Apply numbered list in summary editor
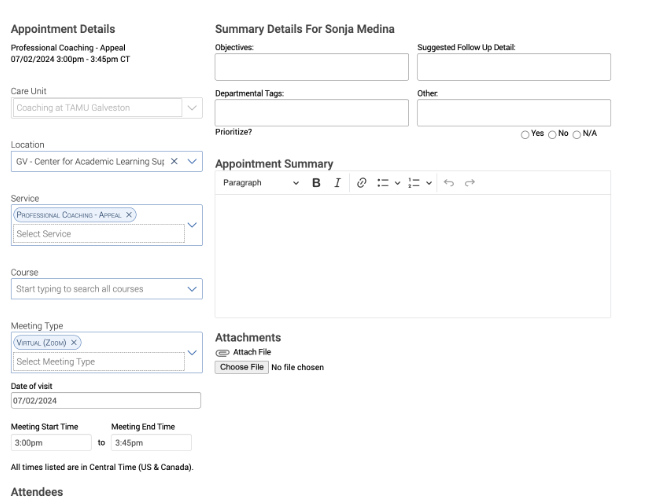The image size is (656, 502). coord(414,183)
